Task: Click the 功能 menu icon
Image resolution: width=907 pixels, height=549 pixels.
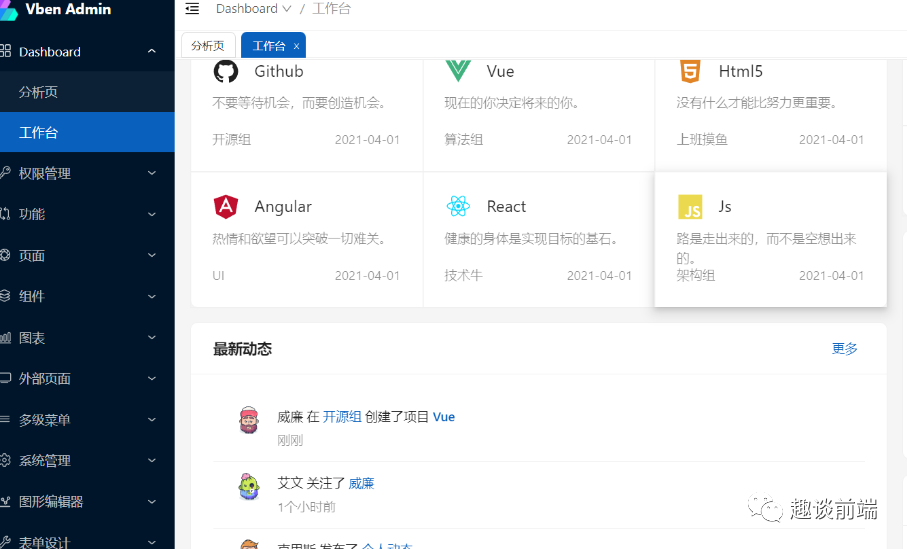Action: (x=5, y=213)
